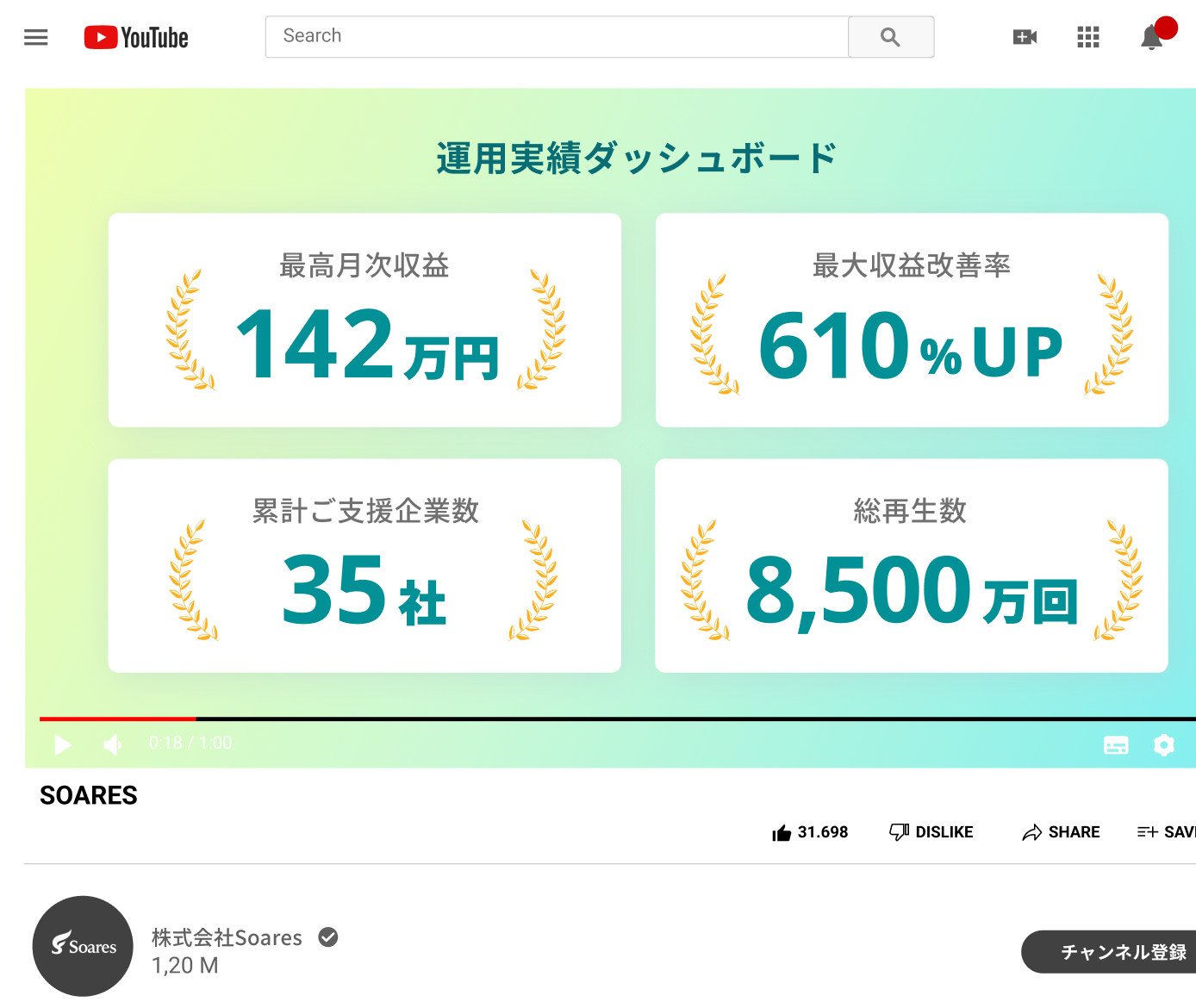Open the playback quality settings gear
The width and height of the screenshot is (1196, 1008).
[1164, 744]
